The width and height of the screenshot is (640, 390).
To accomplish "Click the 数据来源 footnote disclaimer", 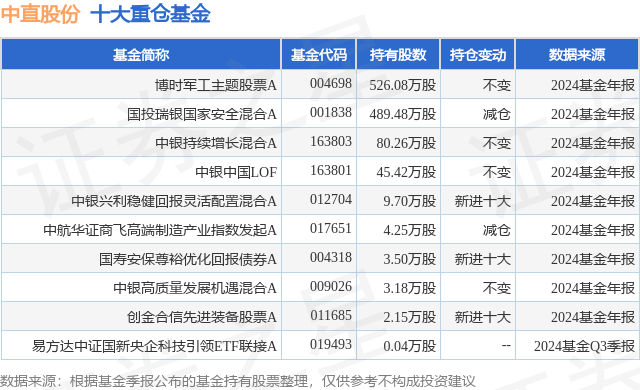I will [x=238, y=381].
